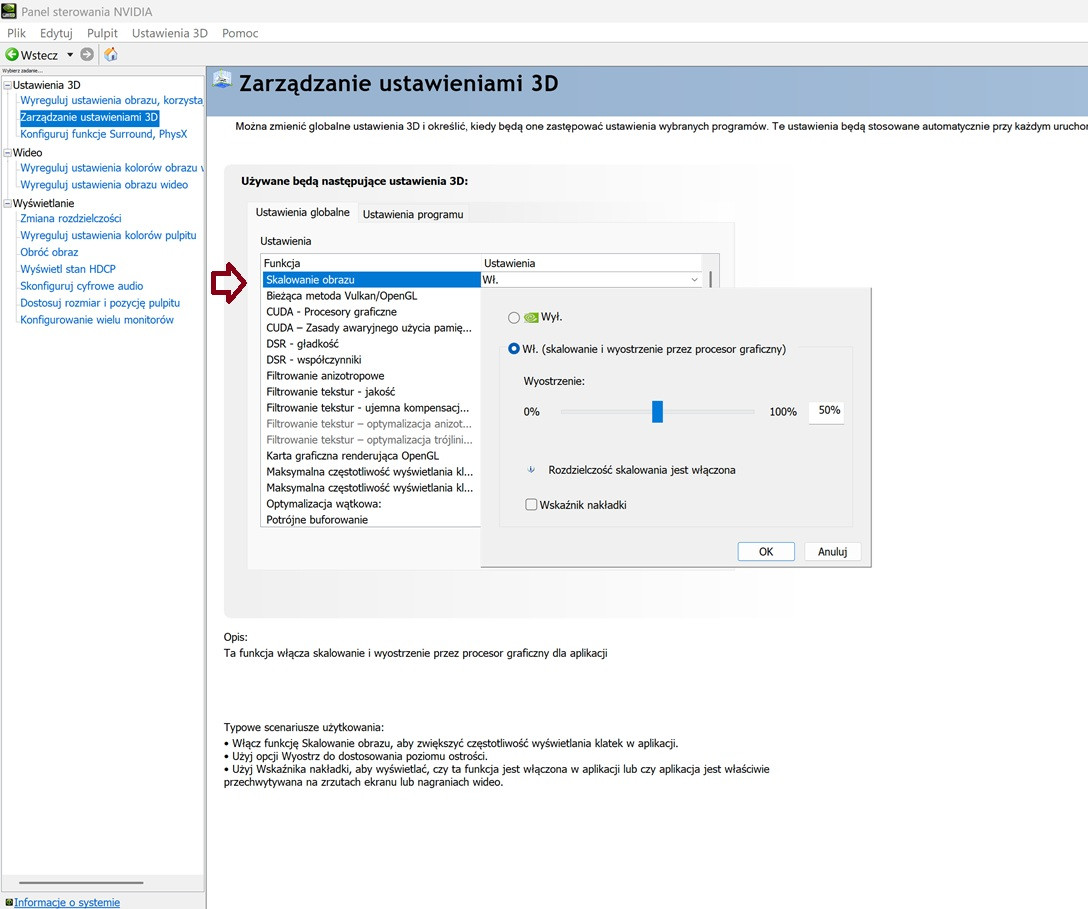
Task: Open the Pomoc menu
Action: (x=240, y=33)
